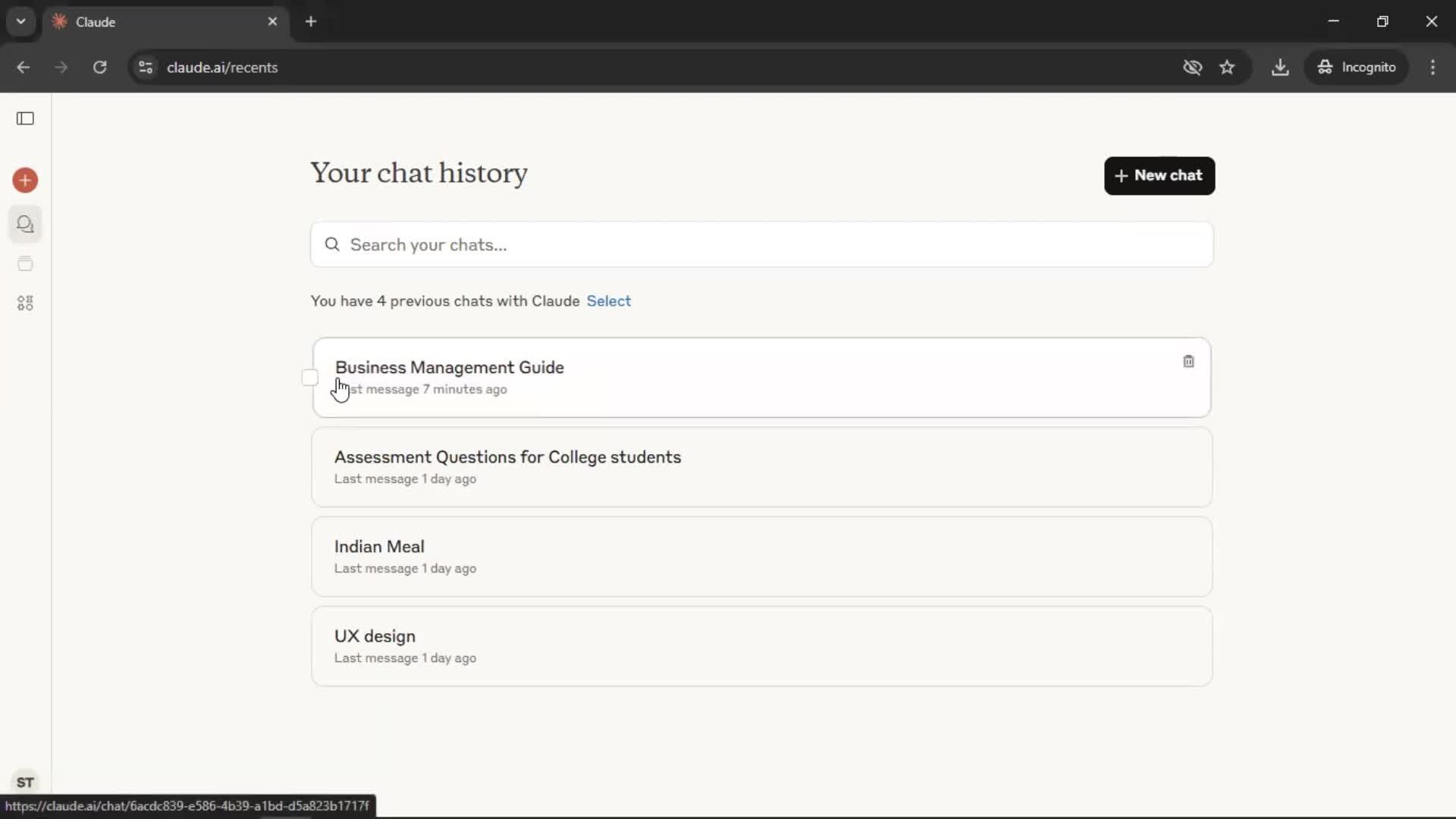This screenshot has height=819, width=1456.
Task: Open the ST user profile avatar
Action: pyautogui.click(x=25, y=782)
